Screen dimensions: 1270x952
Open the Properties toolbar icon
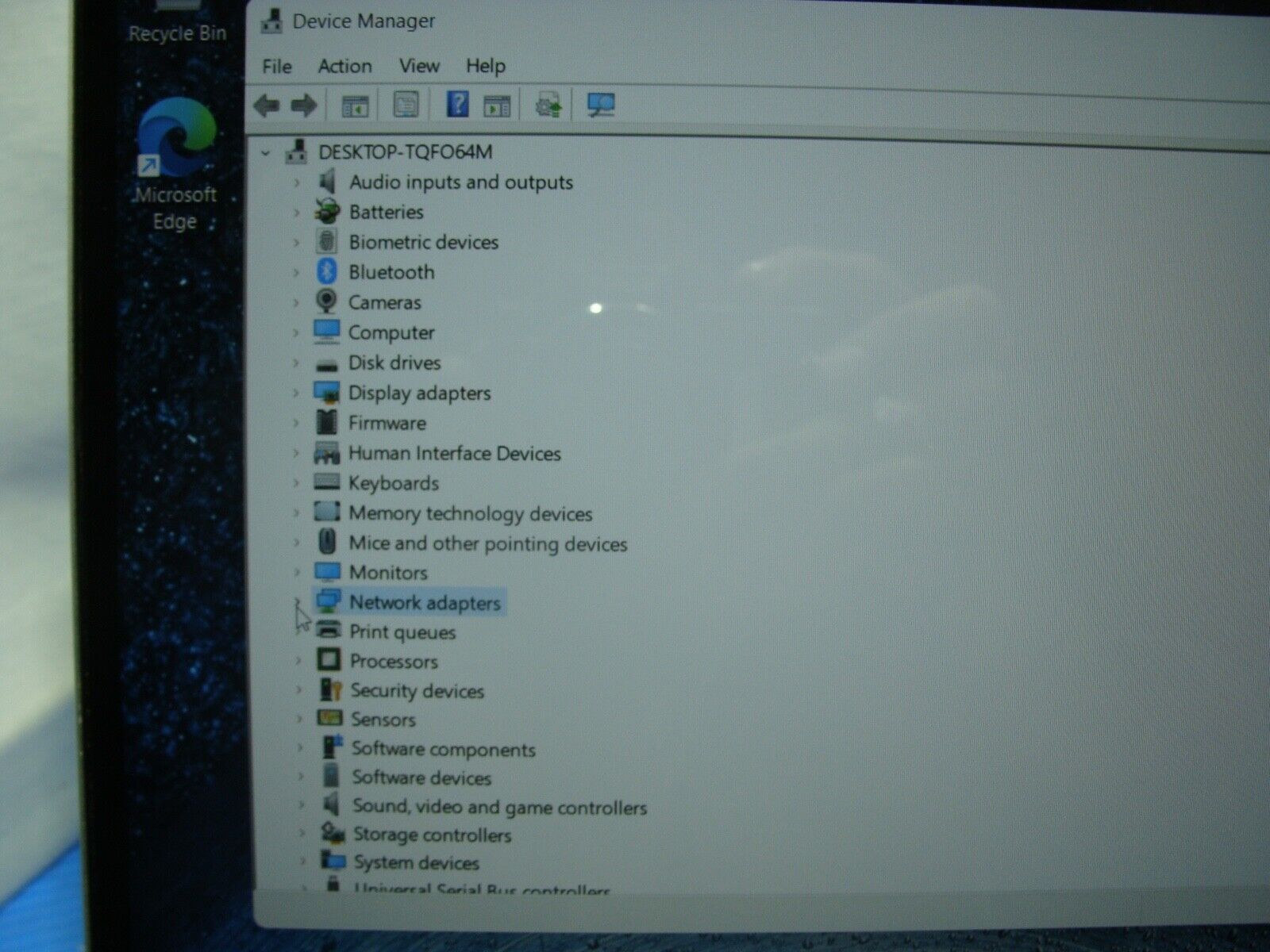406,104
